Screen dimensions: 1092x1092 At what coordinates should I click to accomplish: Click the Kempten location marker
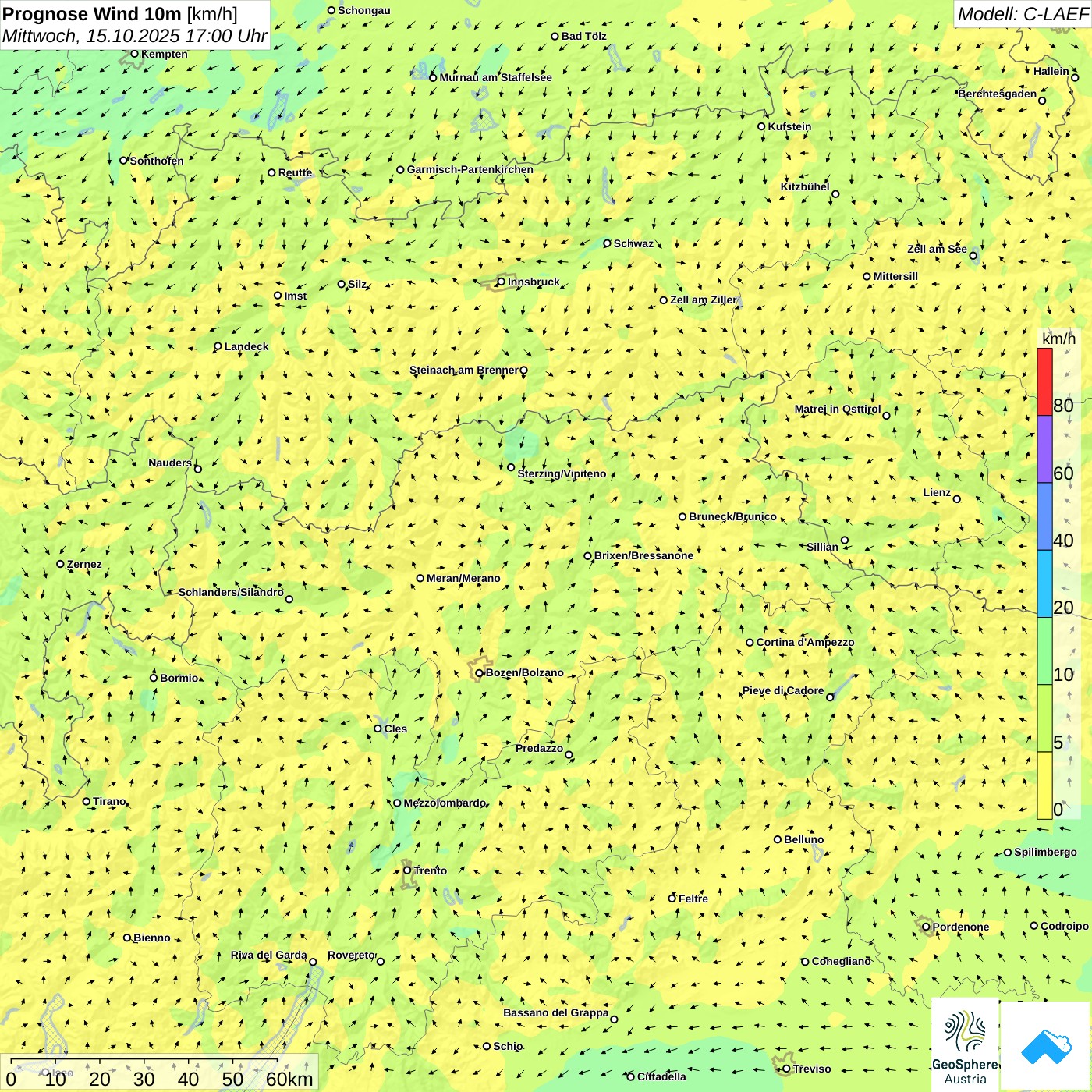(x=134, y=54)
